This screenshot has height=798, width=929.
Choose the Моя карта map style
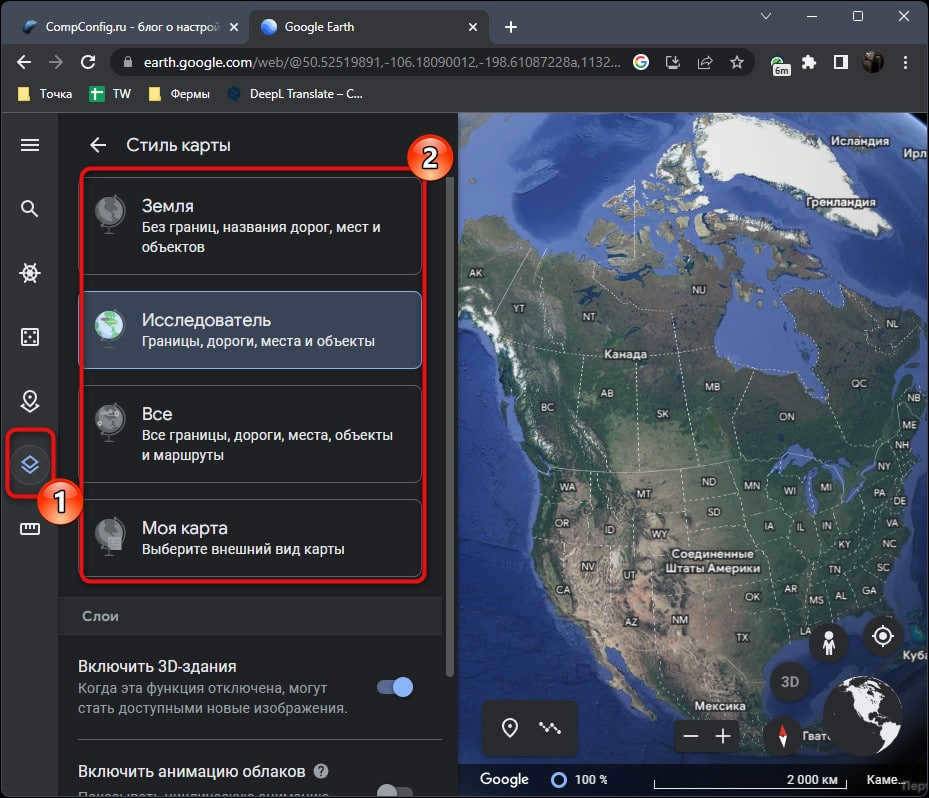point(251,538)
